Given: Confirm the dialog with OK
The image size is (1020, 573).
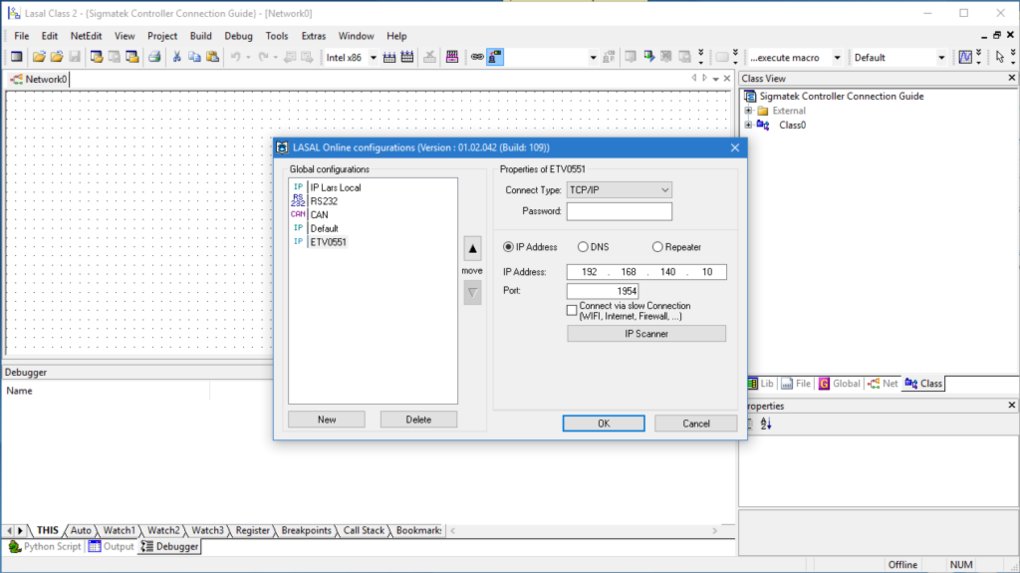Looking at the screenshot, I should pyautogui.click(x=604, y=423).
